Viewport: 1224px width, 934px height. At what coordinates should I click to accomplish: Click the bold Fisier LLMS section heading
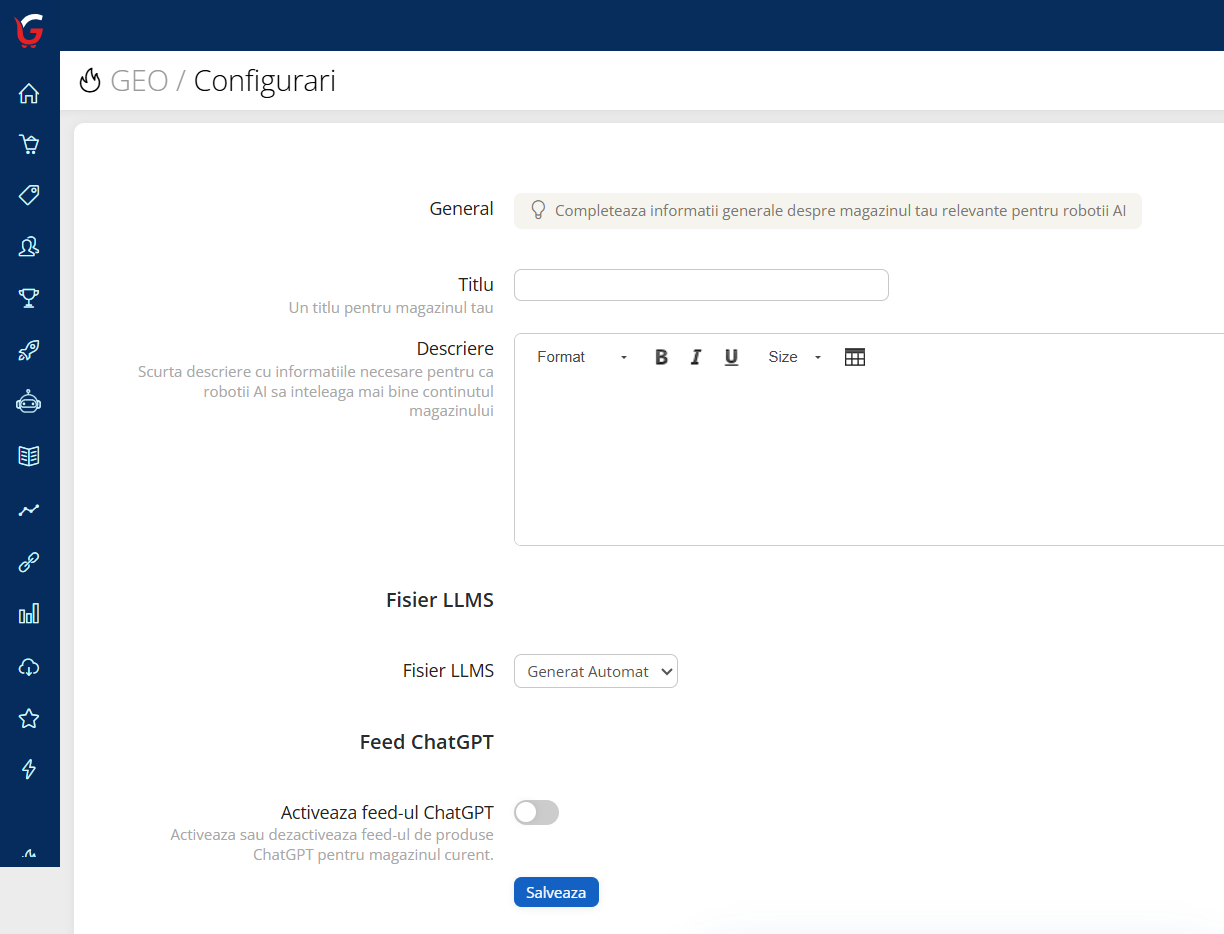point(440,600)
